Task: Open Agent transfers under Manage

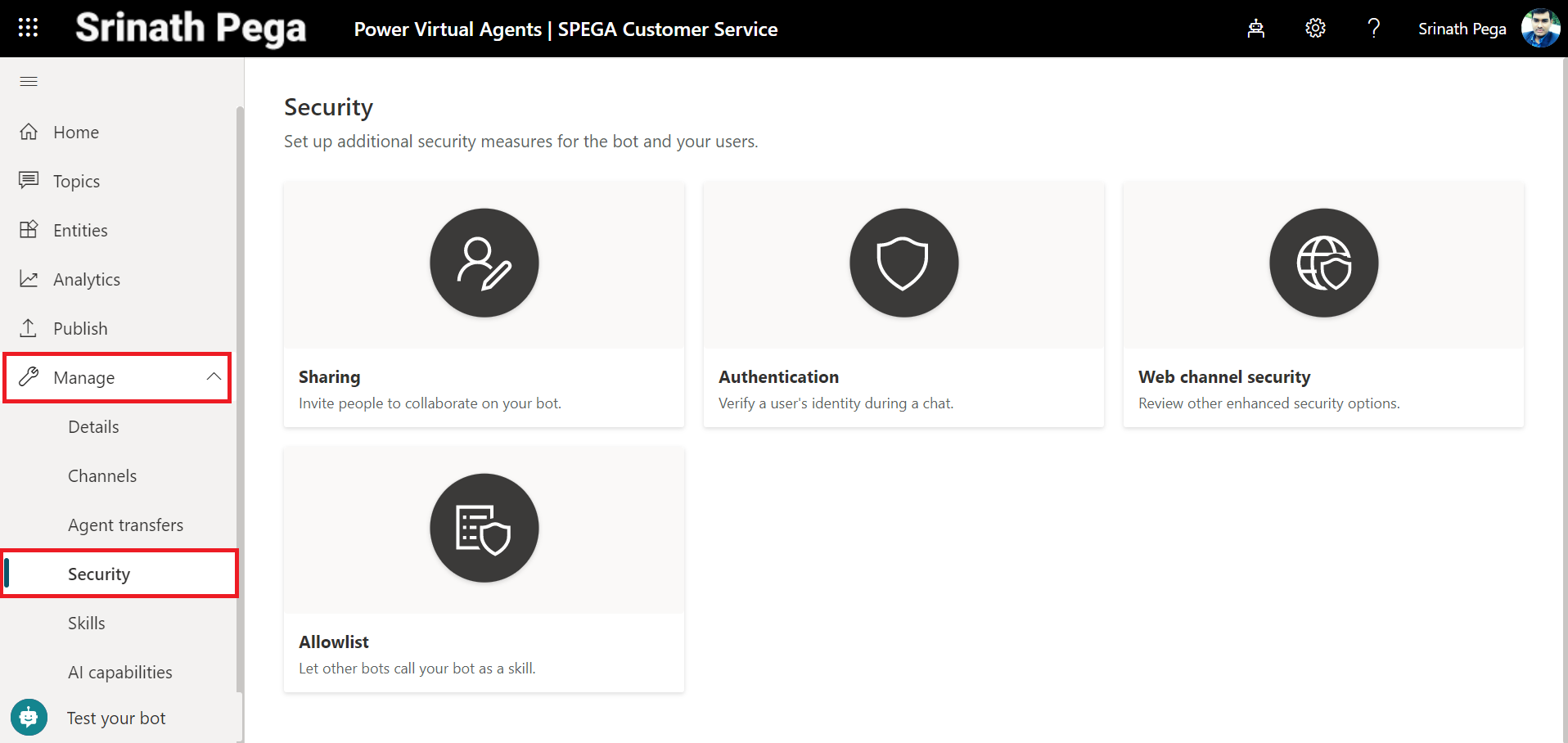Action: point(125,525)
